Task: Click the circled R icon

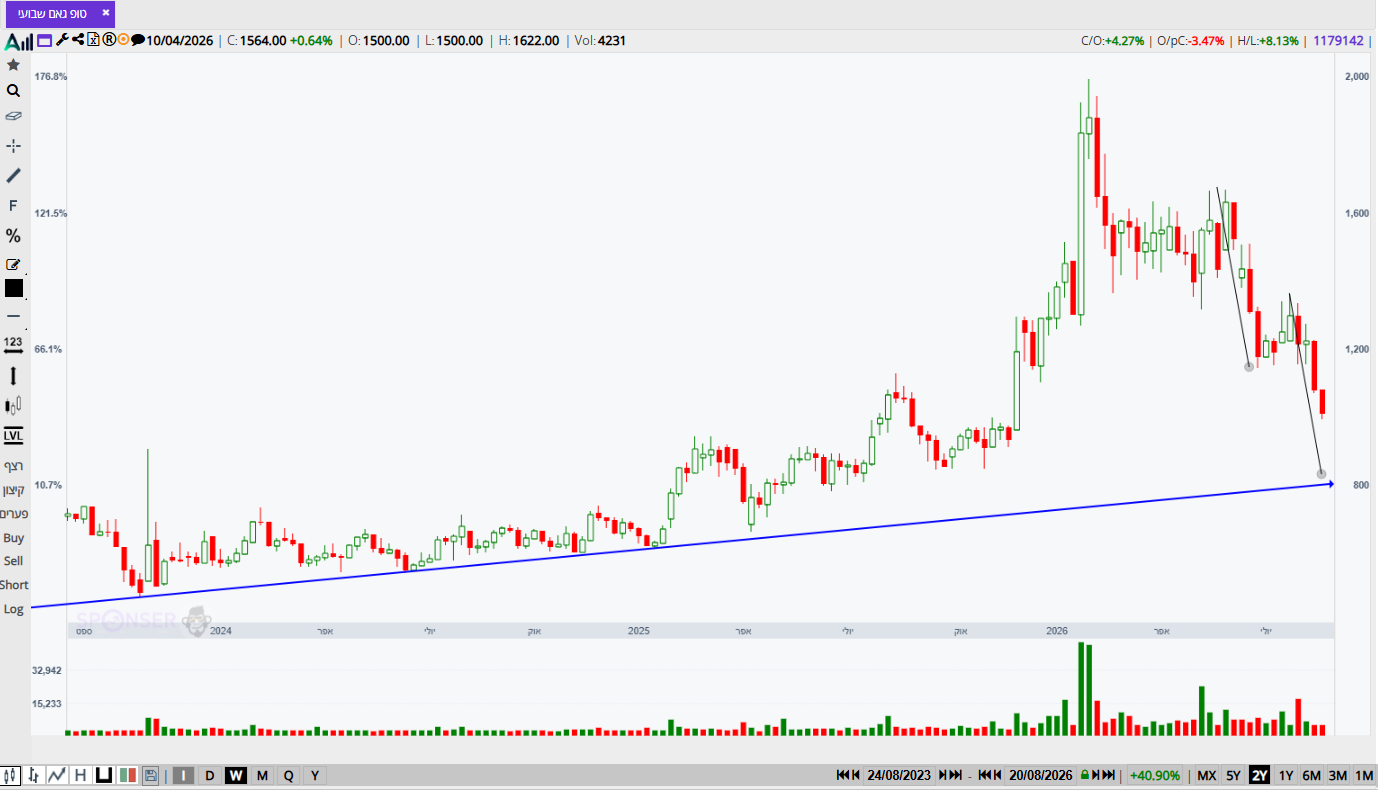Action: (109, 40)
